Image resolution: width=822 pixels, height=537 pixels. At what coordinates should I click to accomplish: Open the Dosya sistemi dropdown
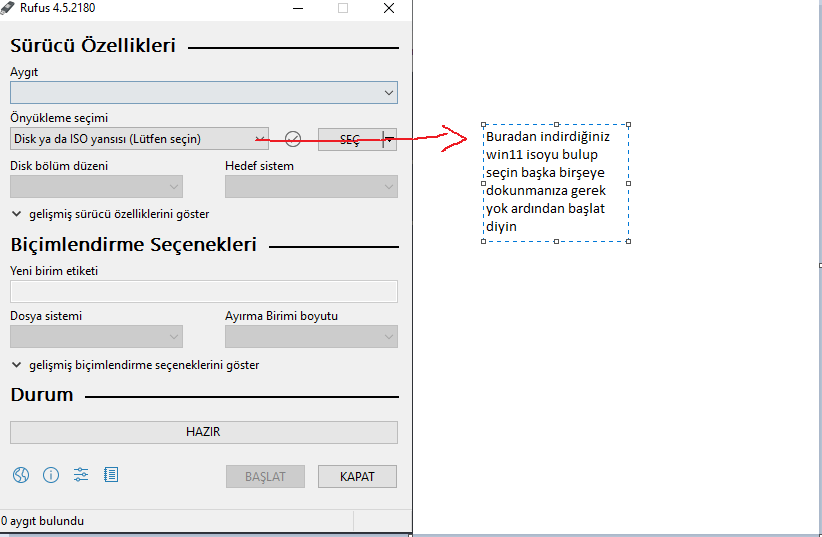(96, 337)
